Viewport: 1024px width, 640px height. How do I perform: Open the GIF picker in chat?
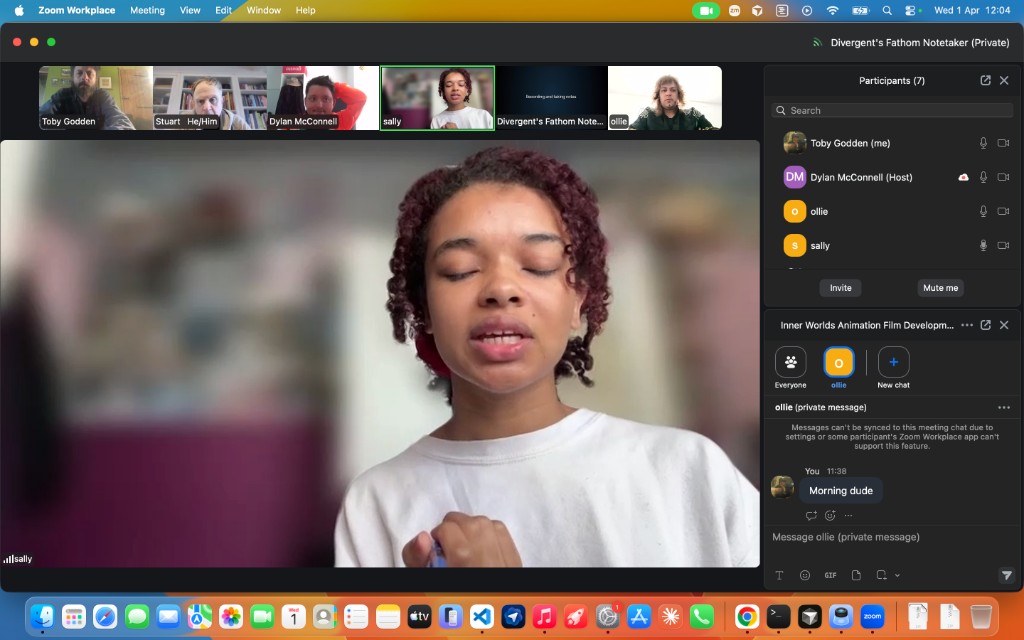[x=830, y=575]
